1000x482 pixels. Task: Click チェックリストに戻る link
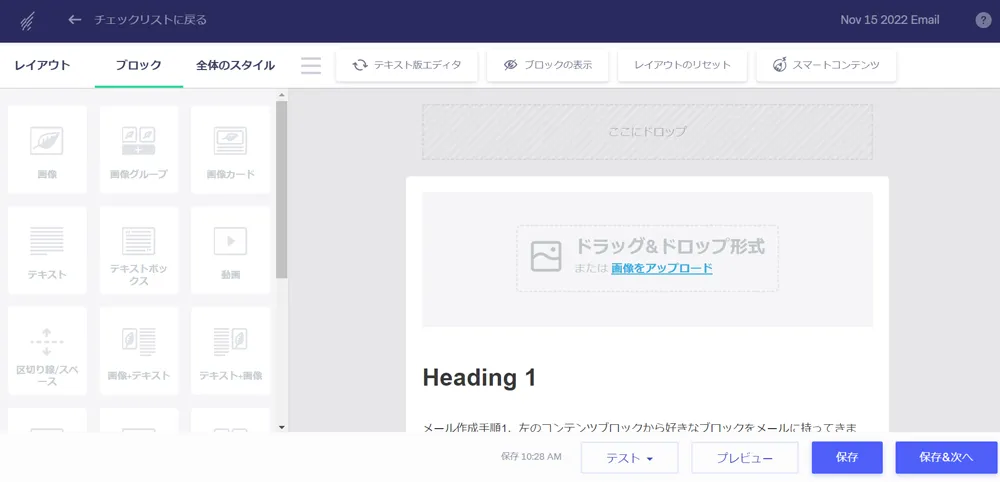(x=151, y=20)
